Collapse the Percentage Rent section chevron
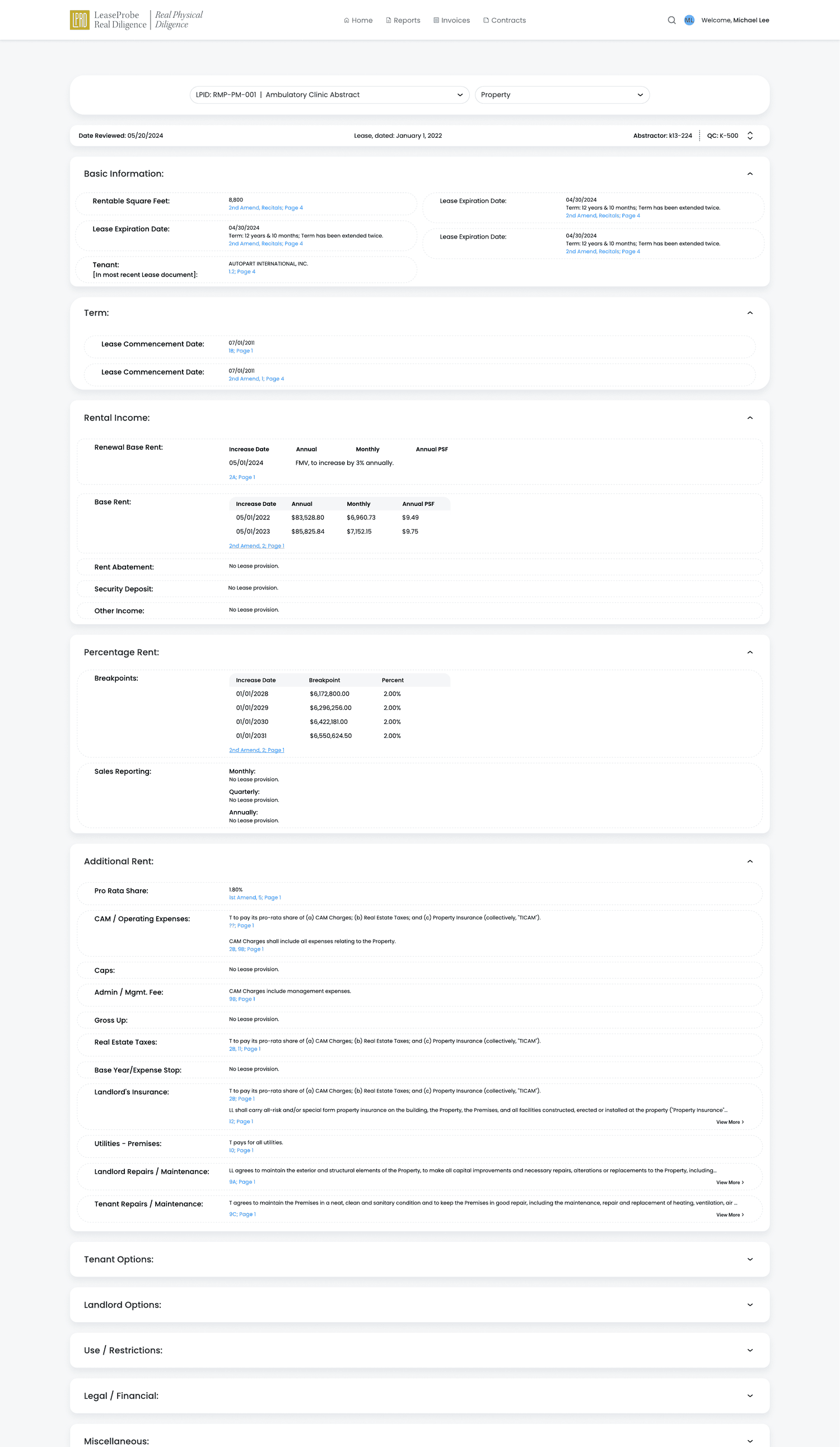This screenshot has height=1447, width=840. tap(750, 652)
